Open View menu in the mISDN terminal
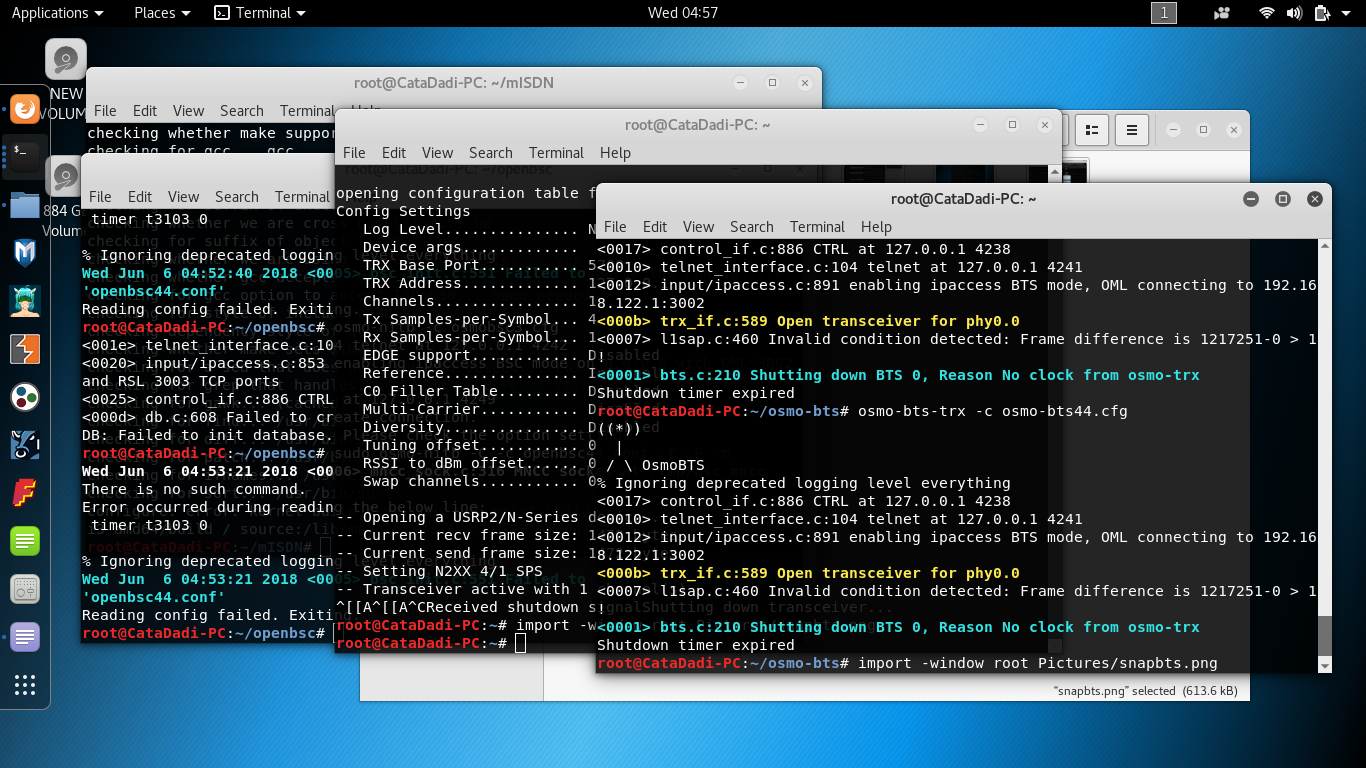The width and height of the screenshot is (1366, 768). click(x=188, y=111)
